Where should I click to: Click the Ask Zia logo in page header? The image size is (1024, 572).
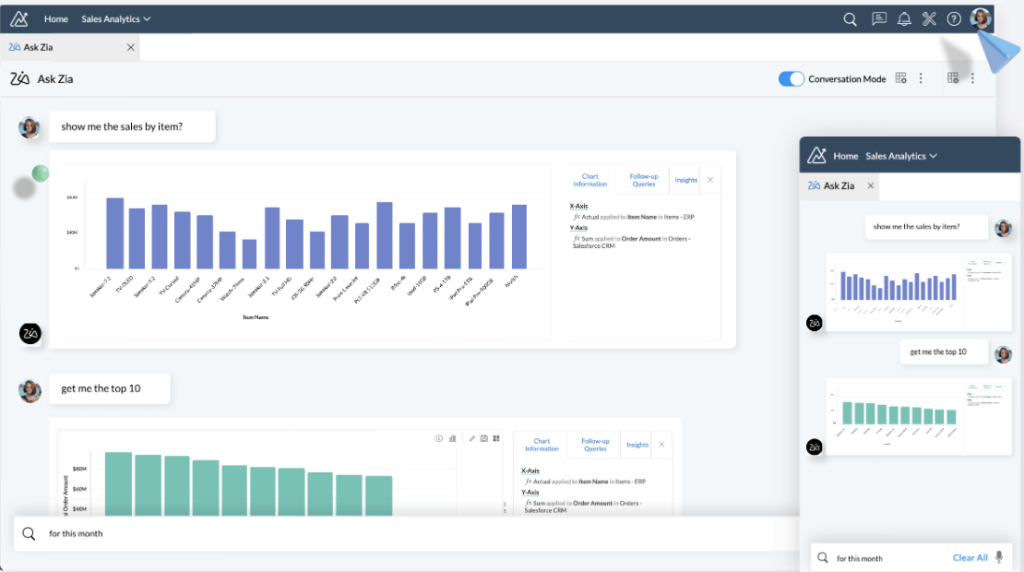[20, 79]
